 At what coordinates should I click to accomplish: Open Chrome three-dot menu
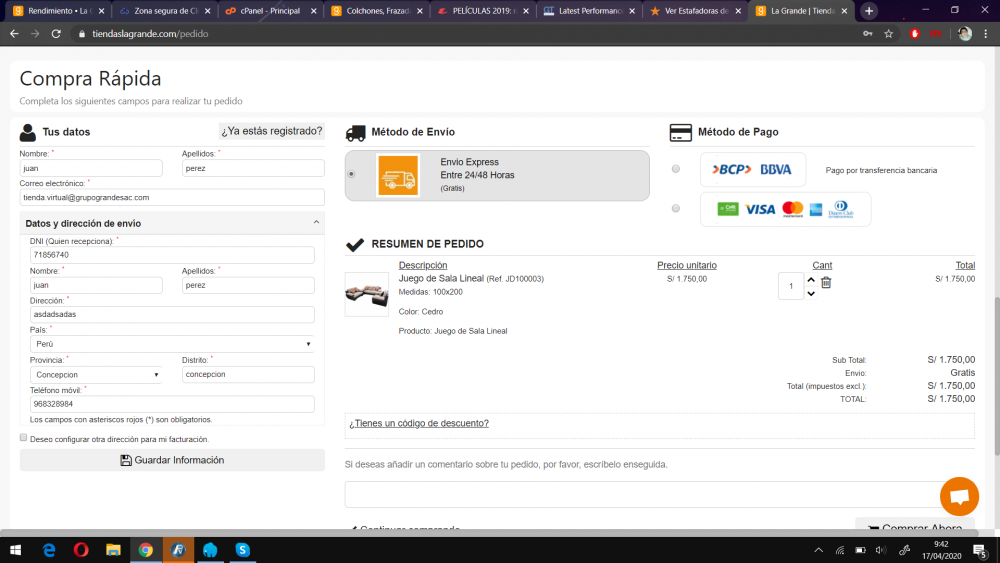tap(986, 34)
